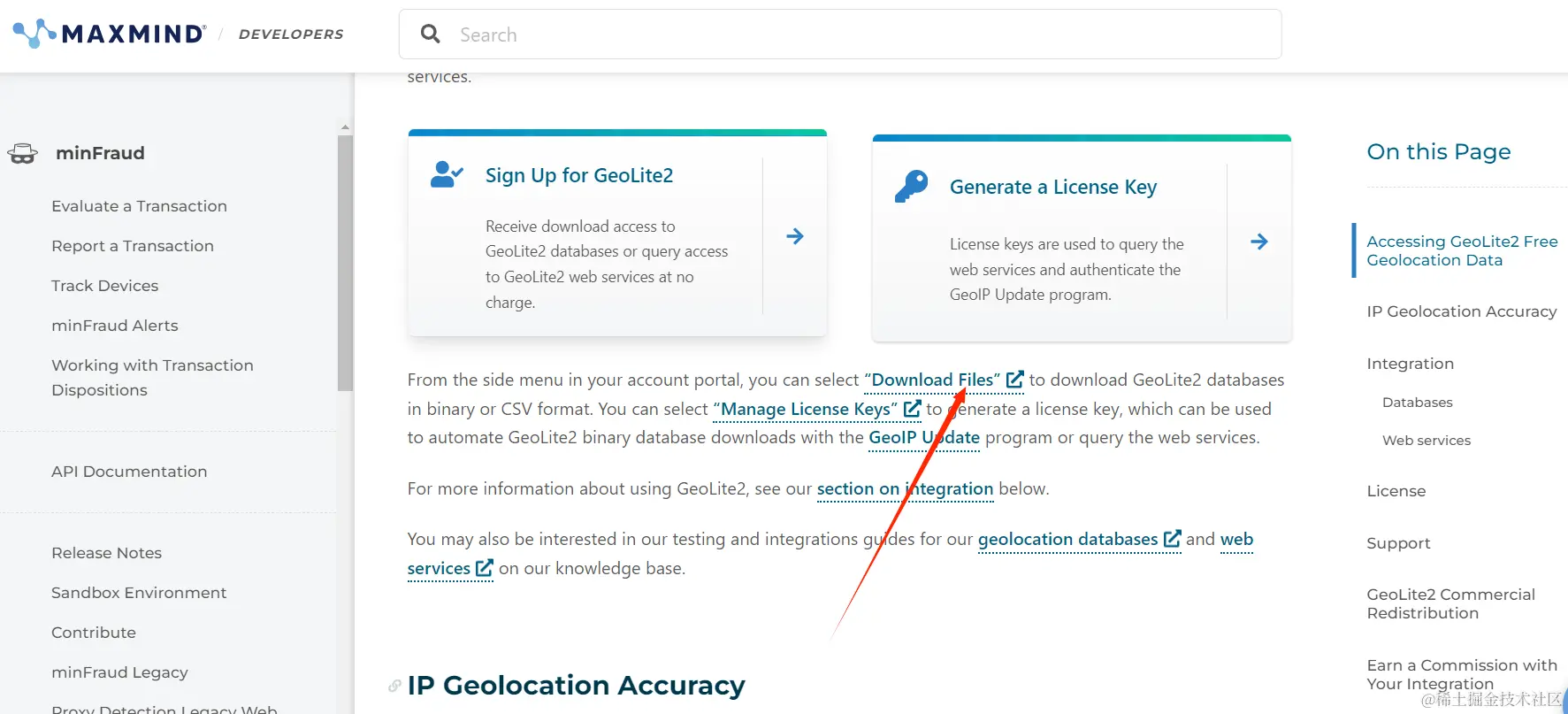The height and width of the screenshot is (714, 1568).
Task: Open Track Devices page
Action: coord(104,286)
